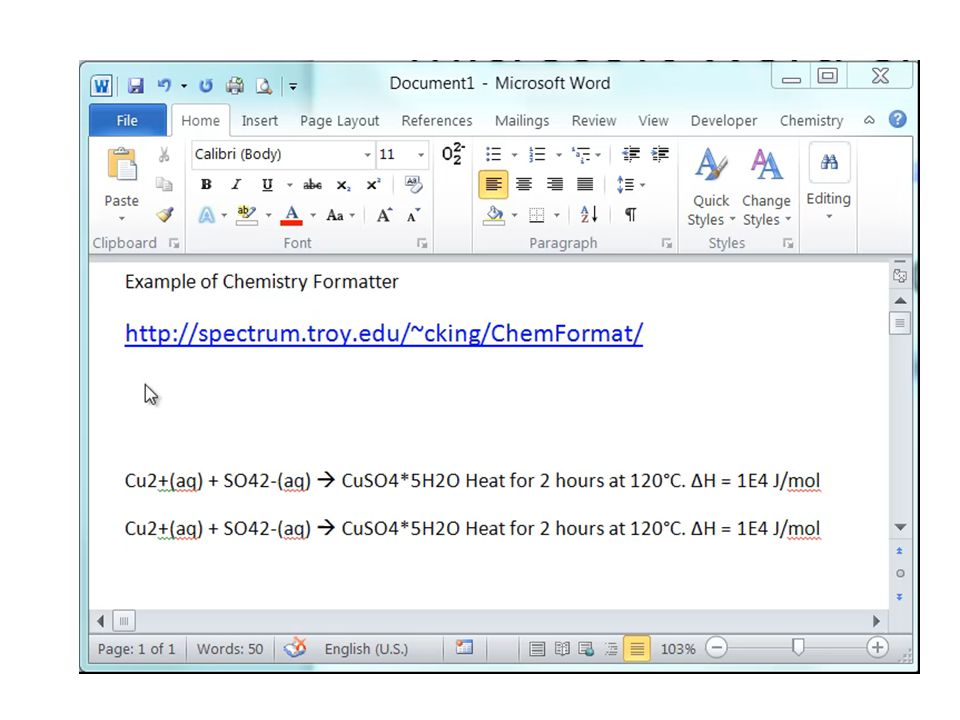Click the Undo arrow icon
960x720 pixels.
pyautogui.click(x=164, y=86)
